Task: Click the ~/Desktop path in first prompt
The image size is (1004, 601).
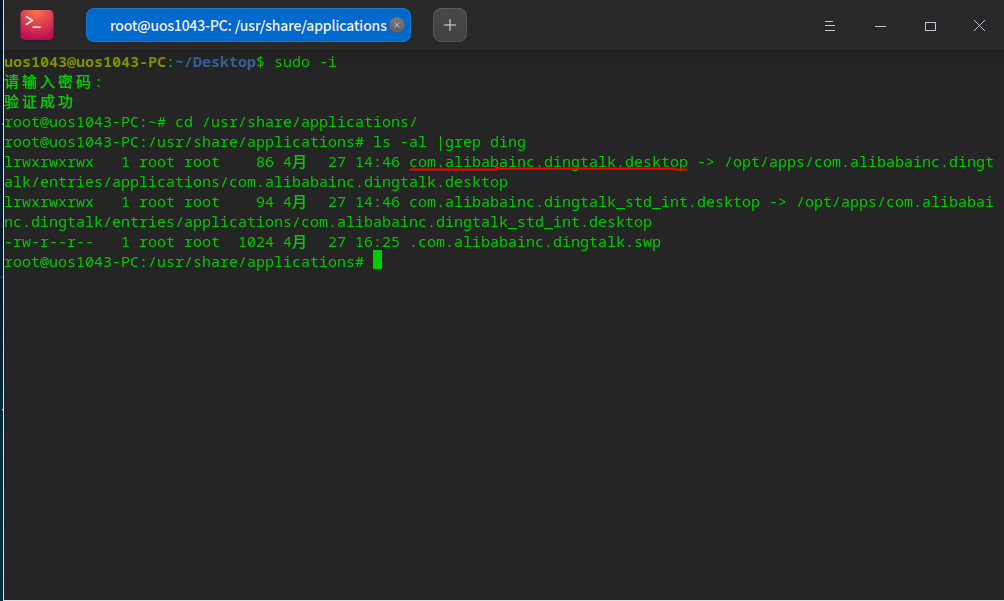Action: 215,62
